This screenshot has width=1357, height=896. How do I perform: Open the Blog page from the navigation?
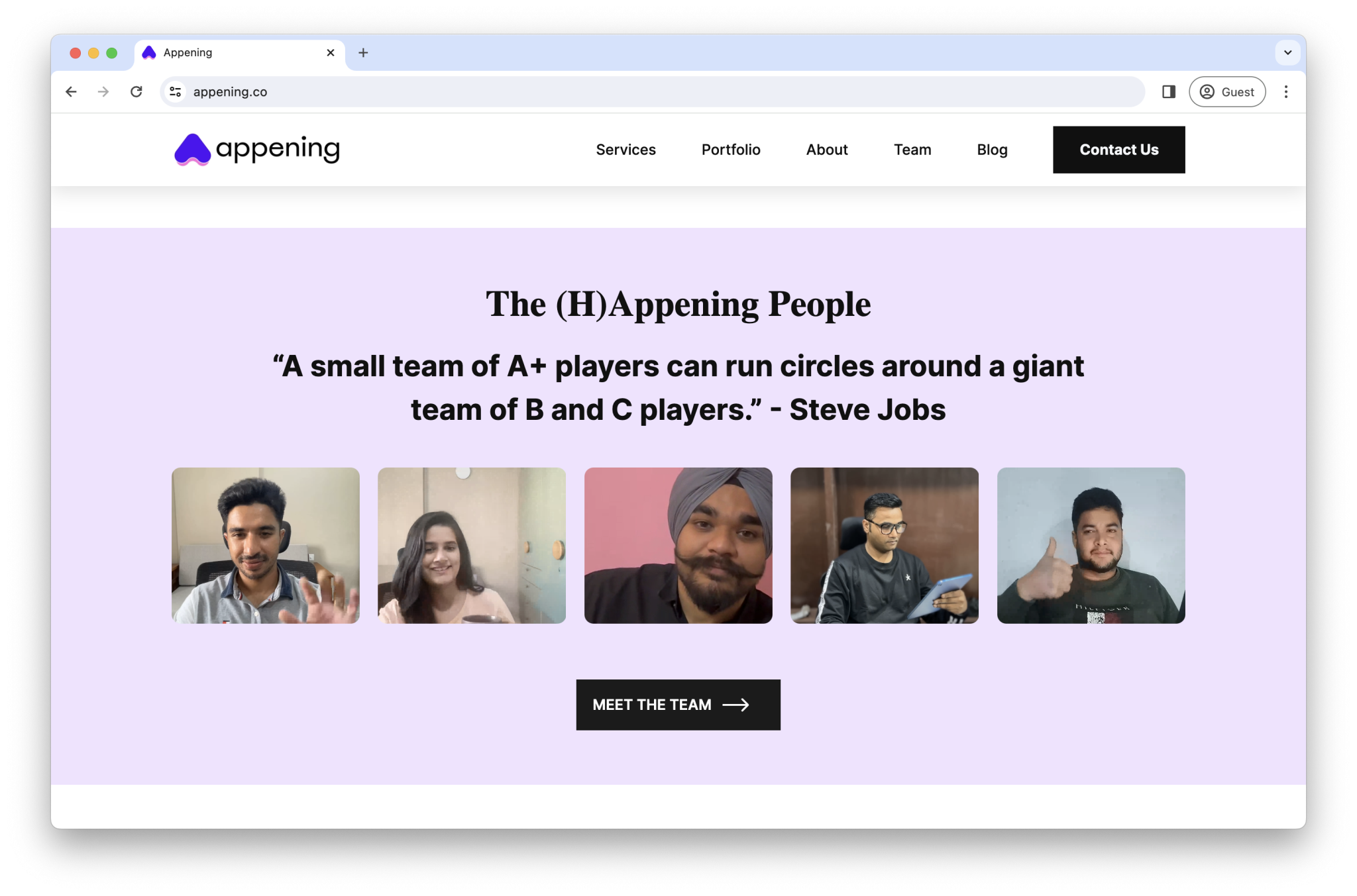[992, 150]
